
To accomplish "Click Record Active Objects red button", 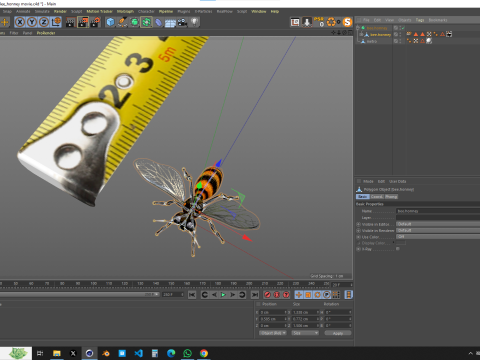I will click(x=267, y=295).
